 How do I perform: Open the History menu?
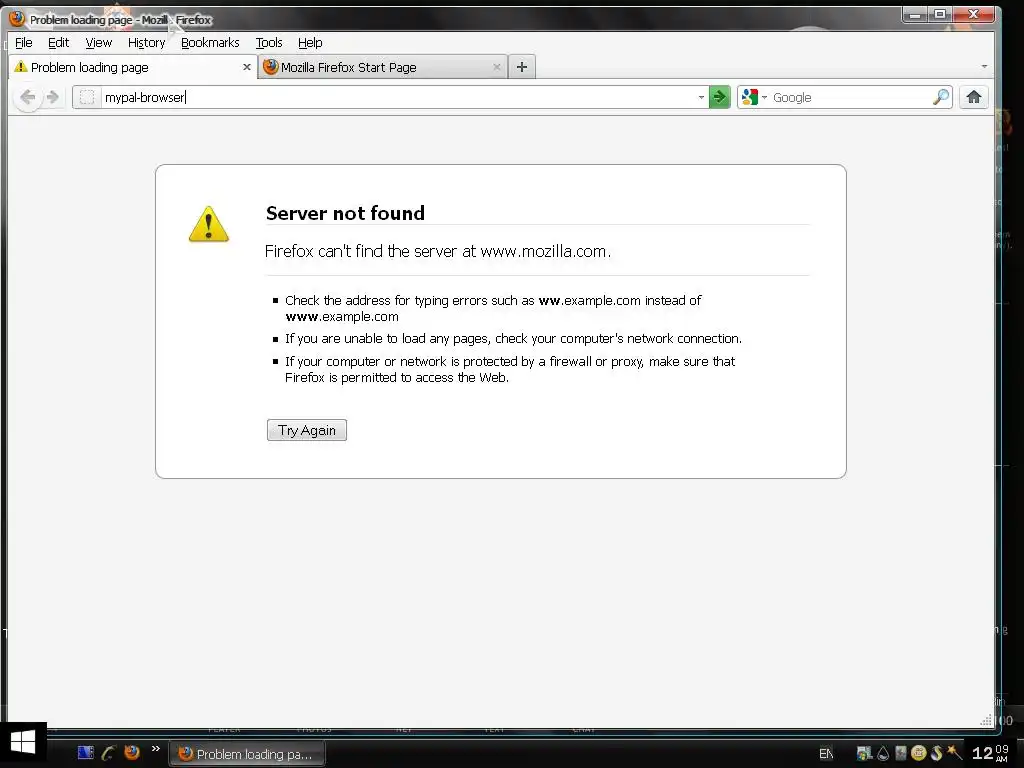coord(146,42)
